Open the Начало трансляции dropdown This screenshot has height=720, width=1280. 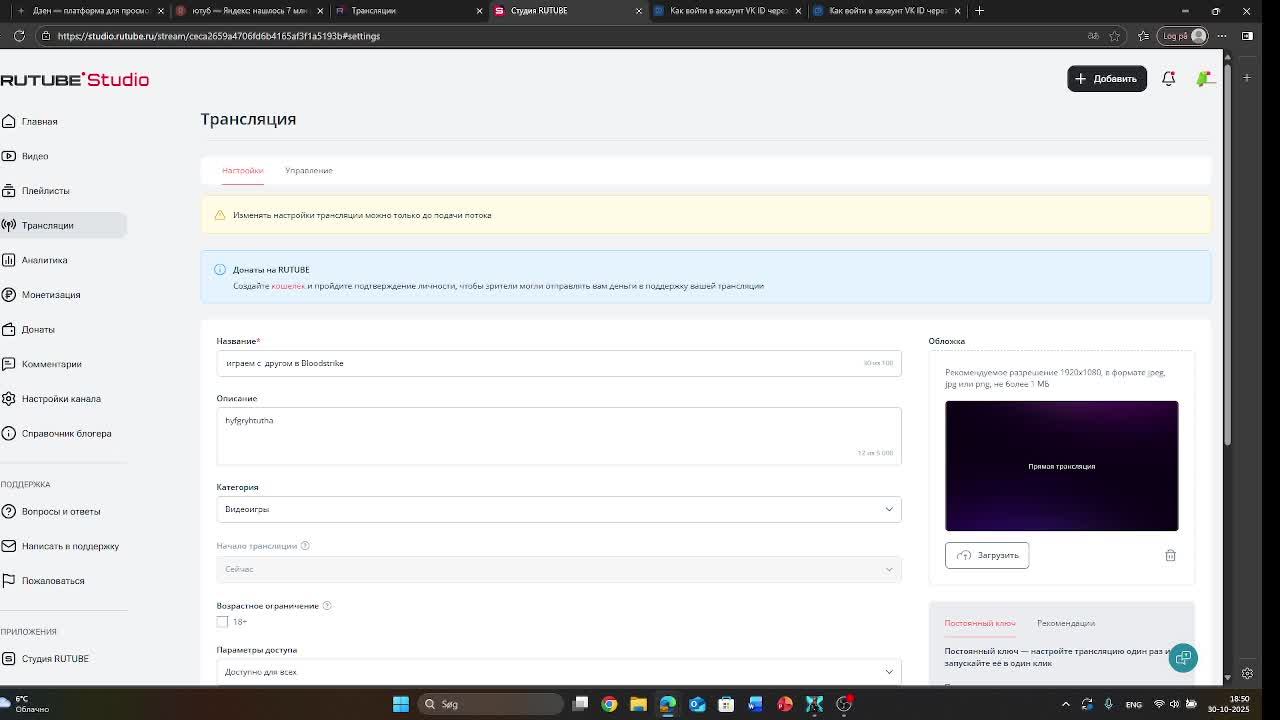[x=559, y=569]
